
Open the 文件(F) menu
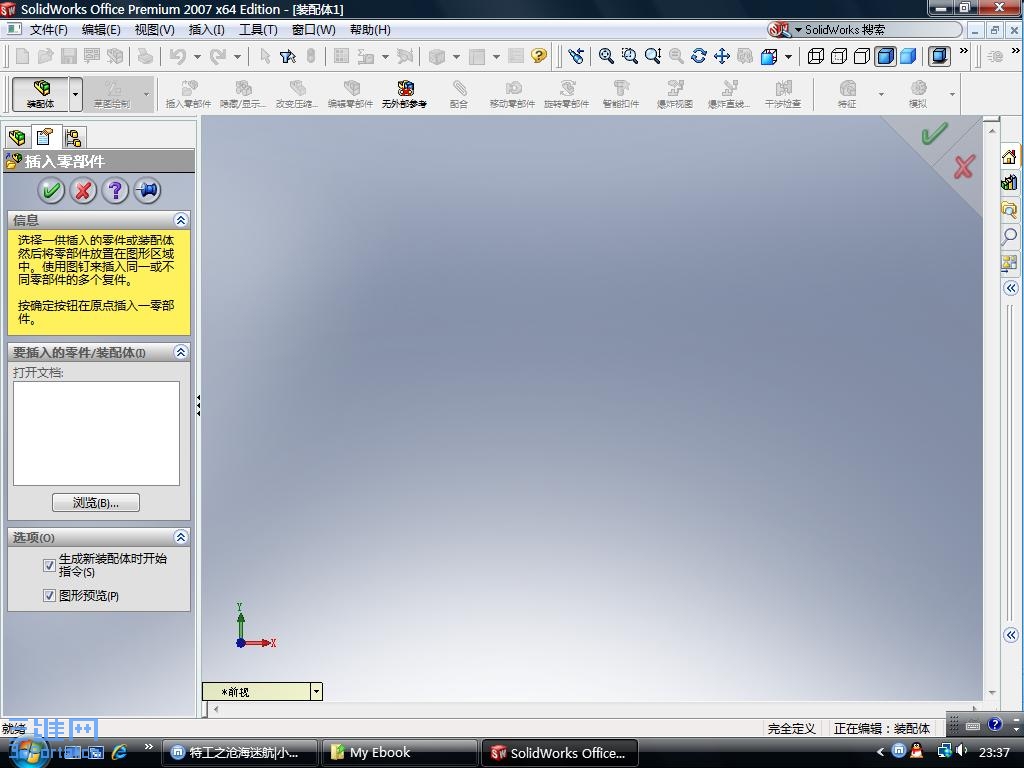click(x=48, y=30)
